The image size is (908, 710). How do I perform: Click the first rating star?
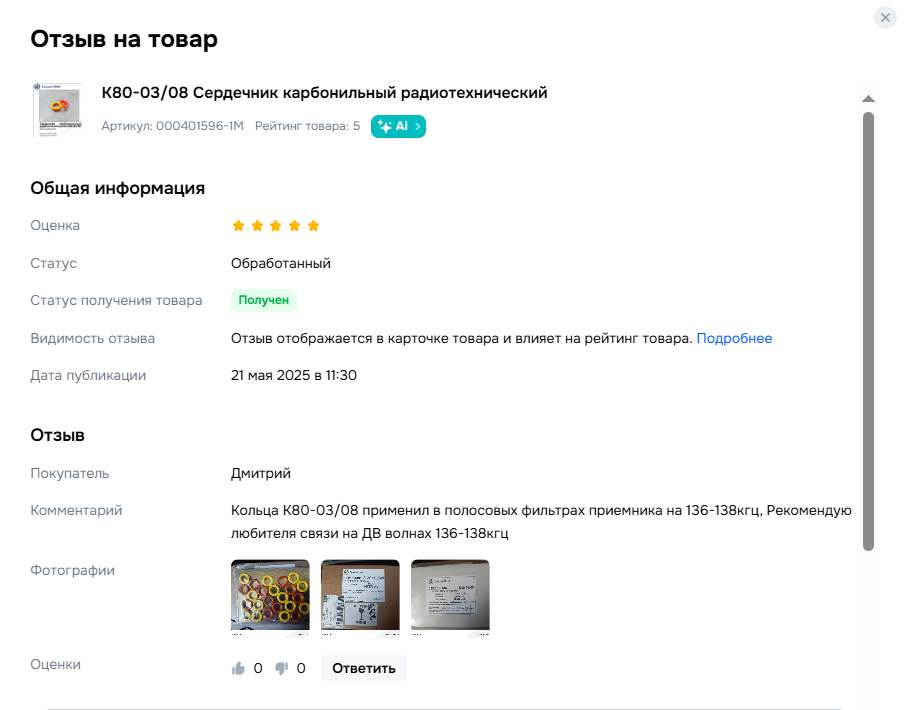pyautogui.click(x=238, y=226)
